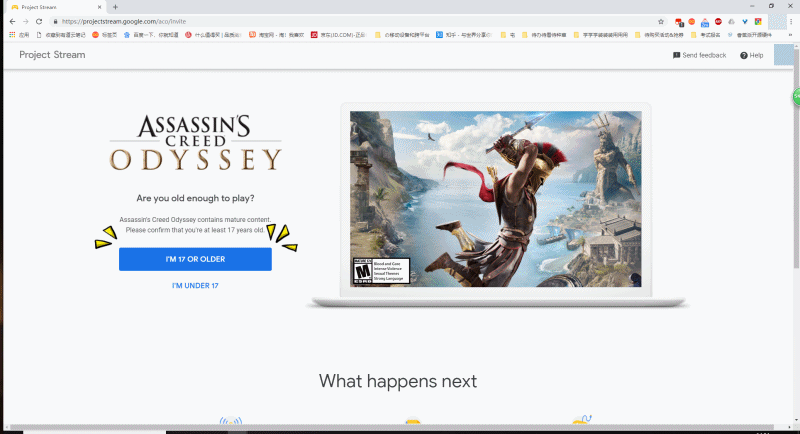Image resolution: width=800 pixels, height=434 pixels.
Task: Click the What happens next heading
Action: click(398, 381)
